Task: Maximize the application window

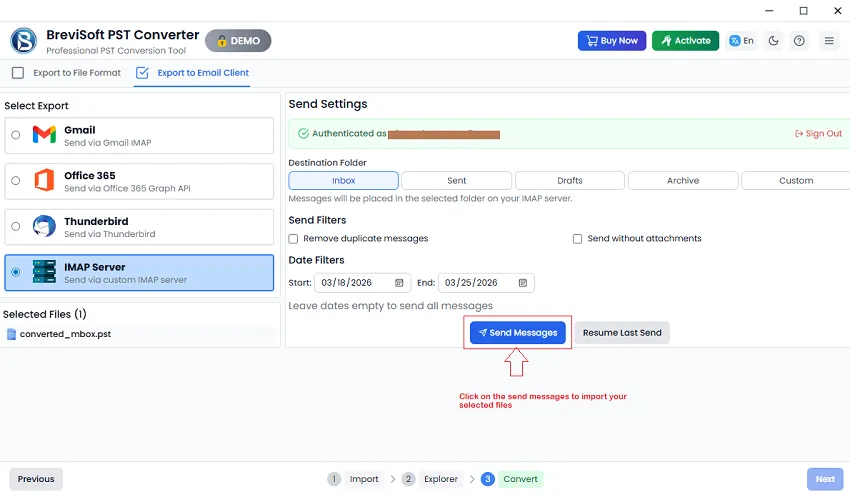Action: (803, 11)
